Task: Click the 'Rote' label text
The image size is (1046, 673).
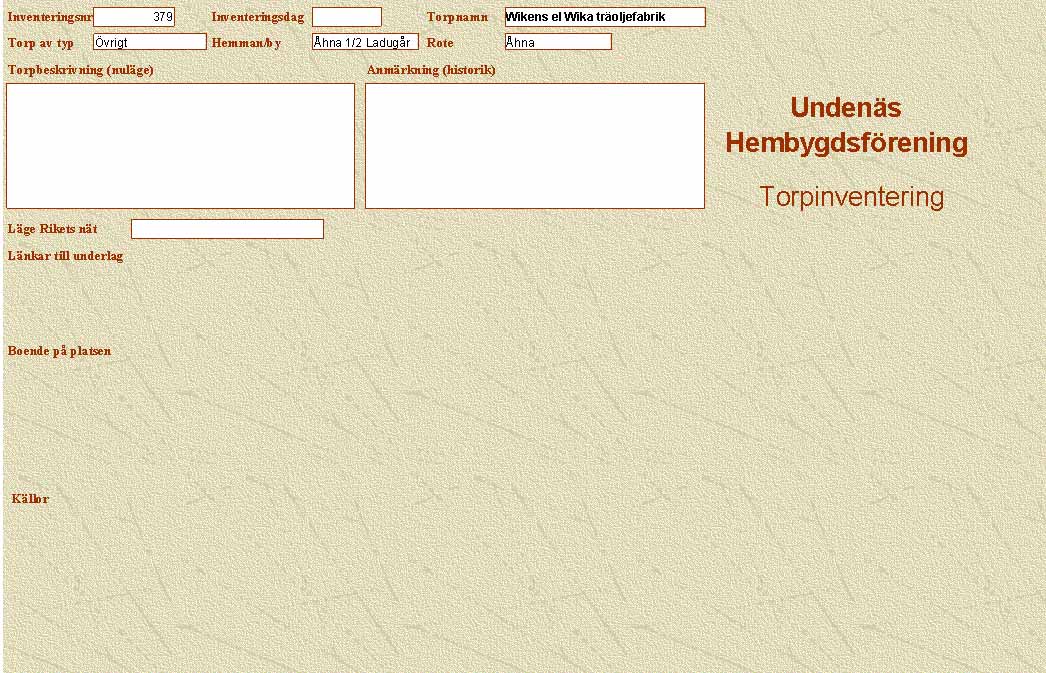Action: [440, 43]
